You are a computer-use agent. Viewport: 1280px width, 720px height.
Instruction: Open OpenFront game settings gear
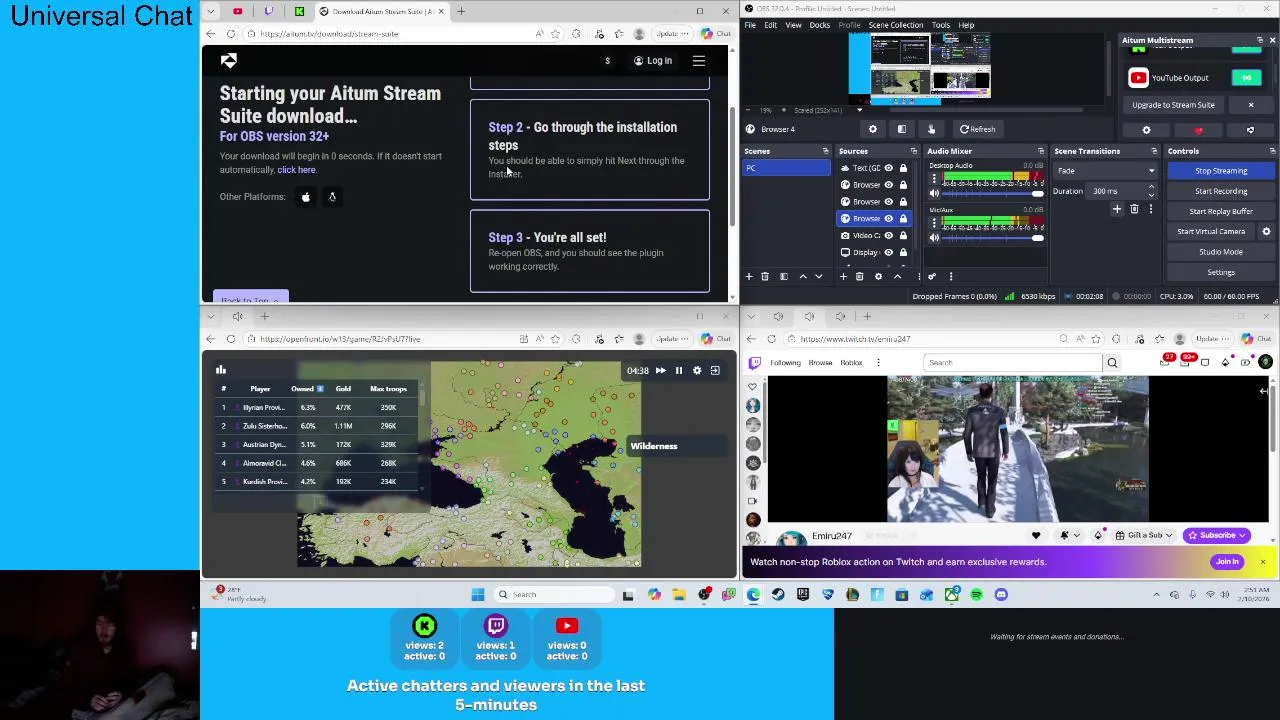tap(697, 371)
